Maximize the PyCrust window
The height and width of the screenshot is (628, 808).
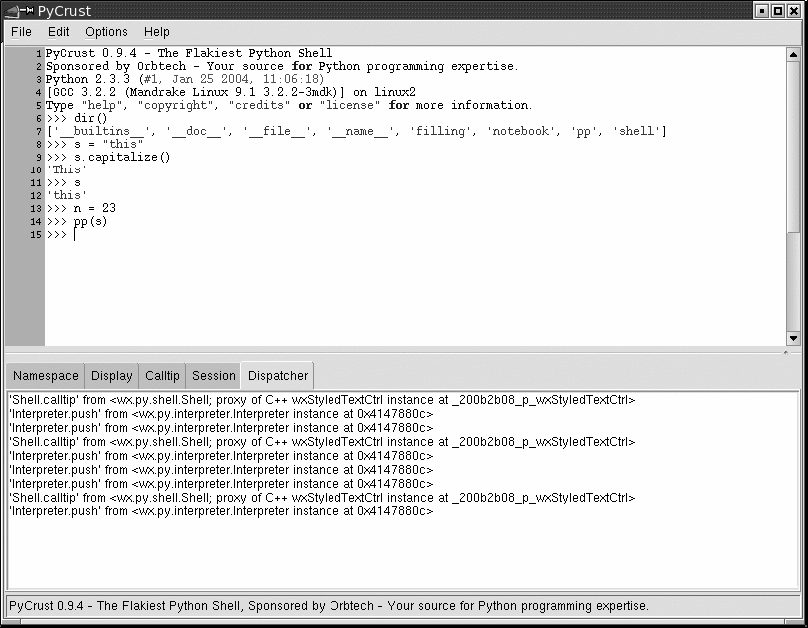pyautogui.click(x=777, y=10)
